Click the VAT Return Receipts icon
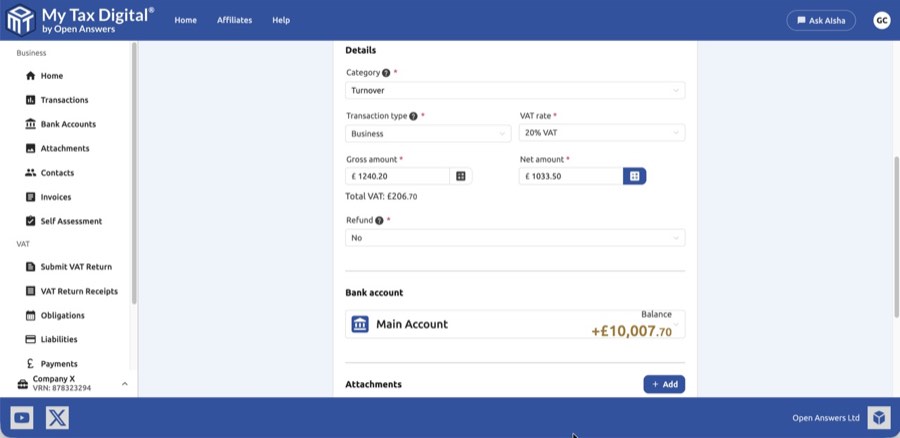The height and width of the screenshot is (438, 900). [30, 291]
